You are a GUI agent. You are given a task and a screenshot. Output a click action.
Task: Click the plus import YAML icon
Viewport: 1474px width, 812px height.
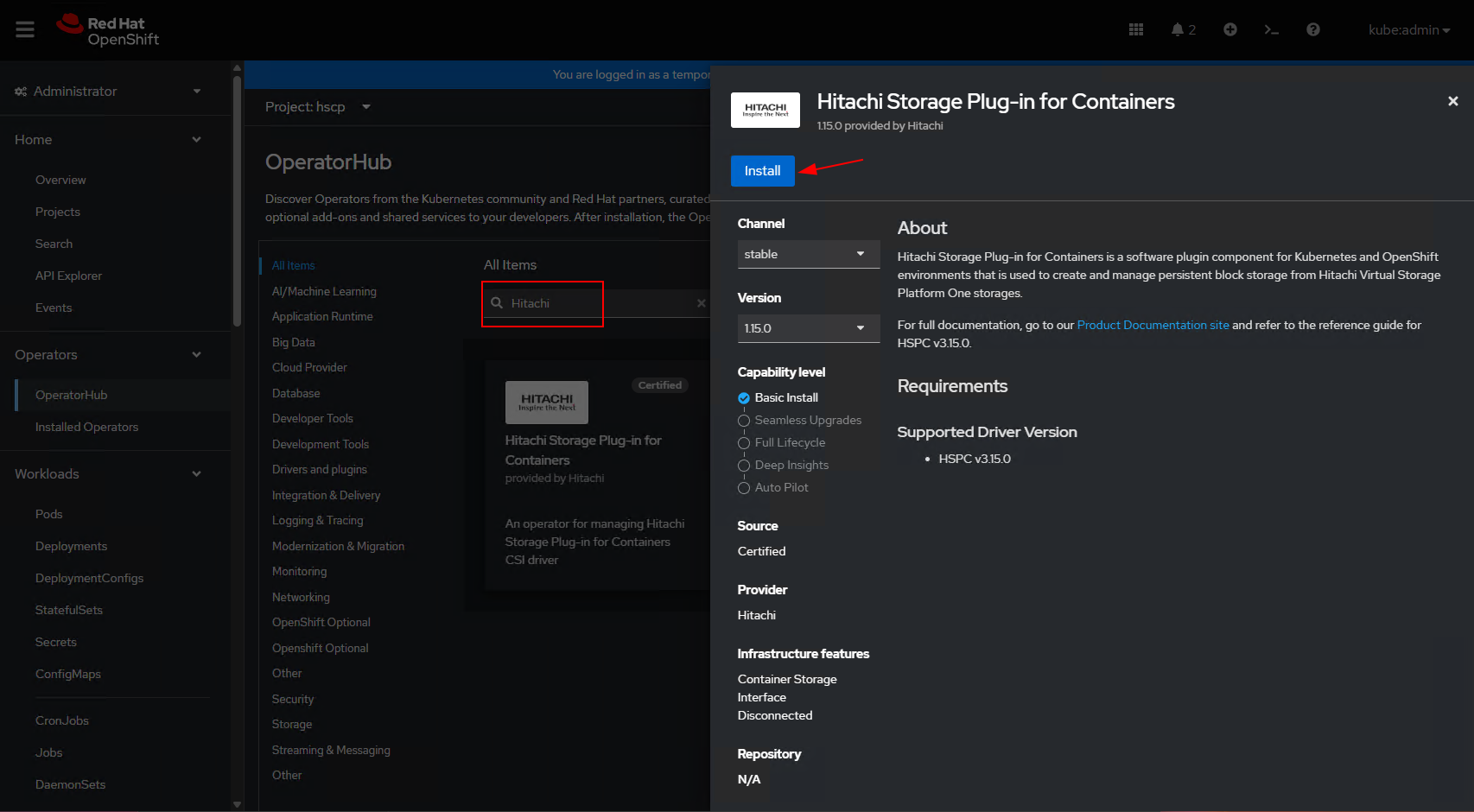1230,29
